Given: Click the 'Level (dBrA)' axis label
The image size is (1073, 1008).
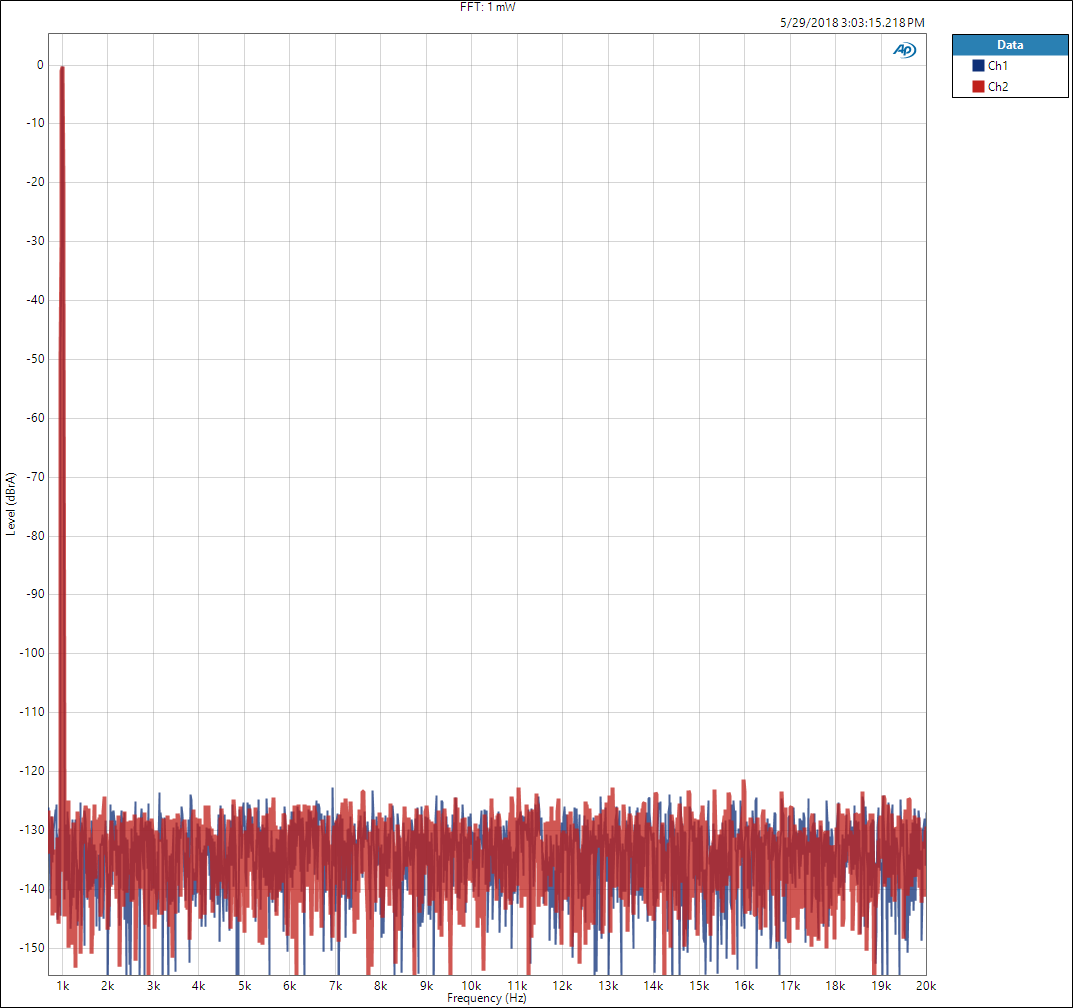Looking at the screenshot, I should [10, 504].
